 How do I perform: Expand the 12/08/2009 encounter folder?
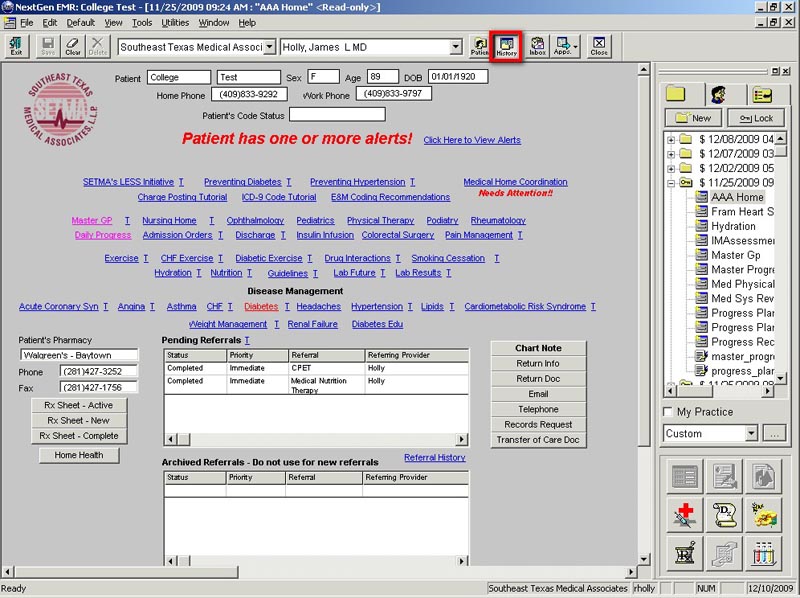[671, 139]
